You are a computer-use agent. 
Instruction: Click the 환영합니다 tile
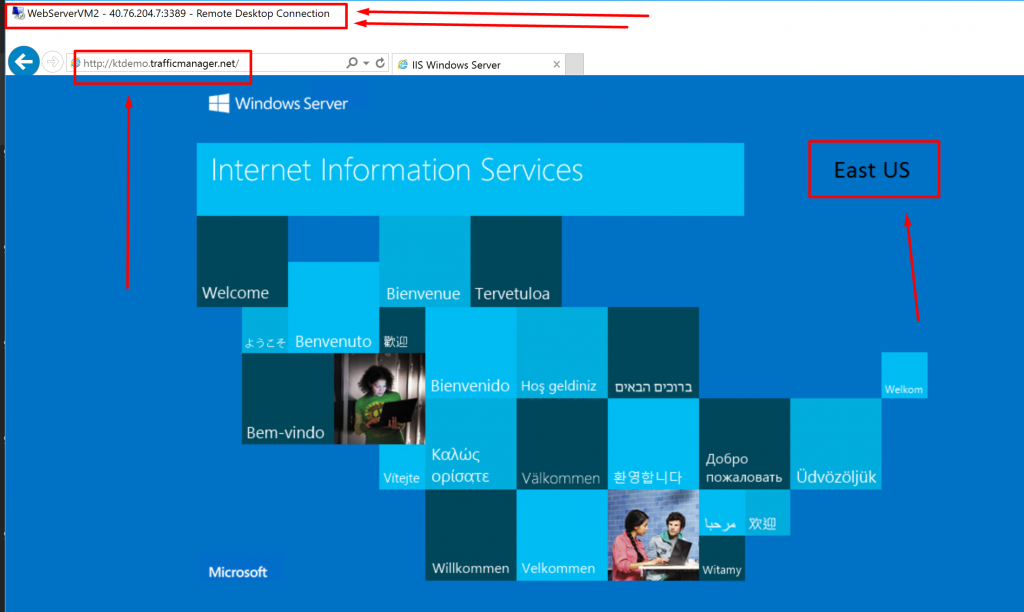pyautogui.click(x=653, y=444)
